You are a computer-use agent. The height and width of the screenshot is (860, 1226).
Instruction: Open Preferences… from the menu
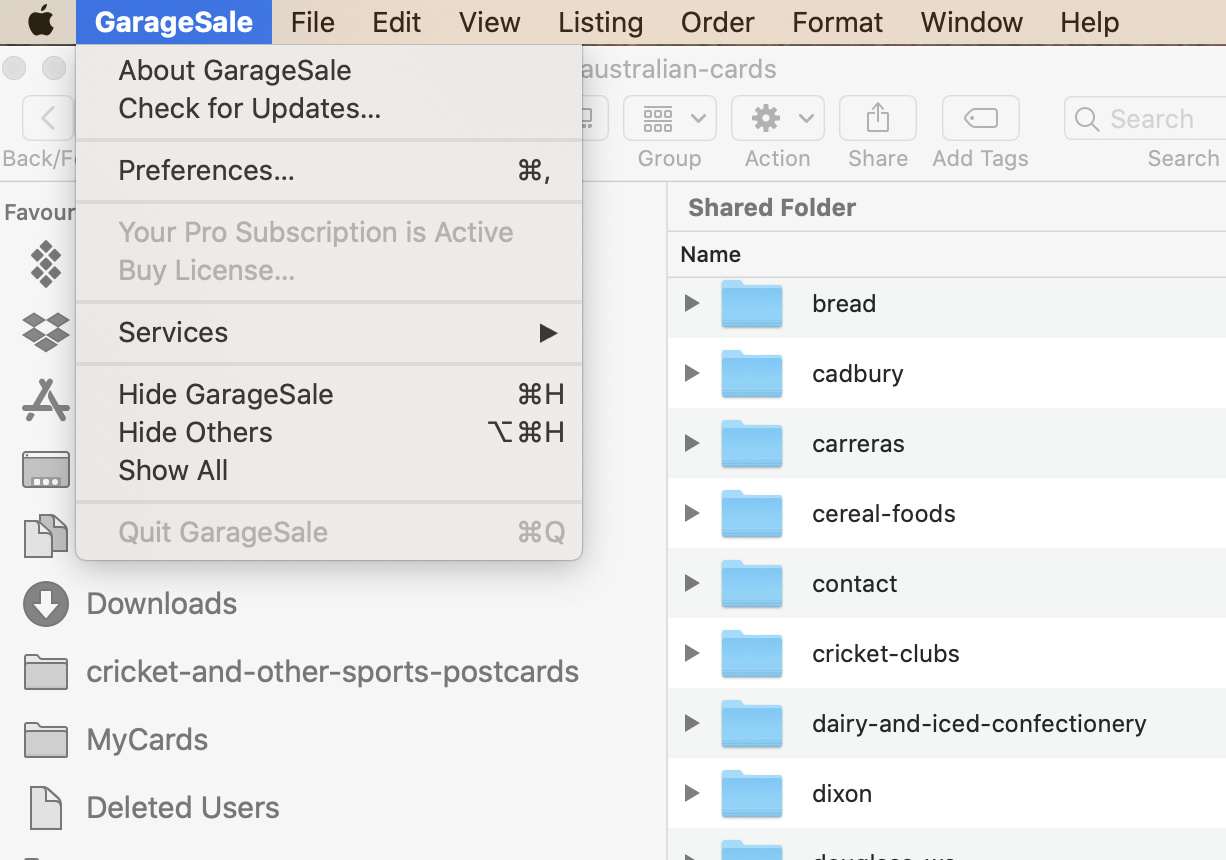point(329,171)
